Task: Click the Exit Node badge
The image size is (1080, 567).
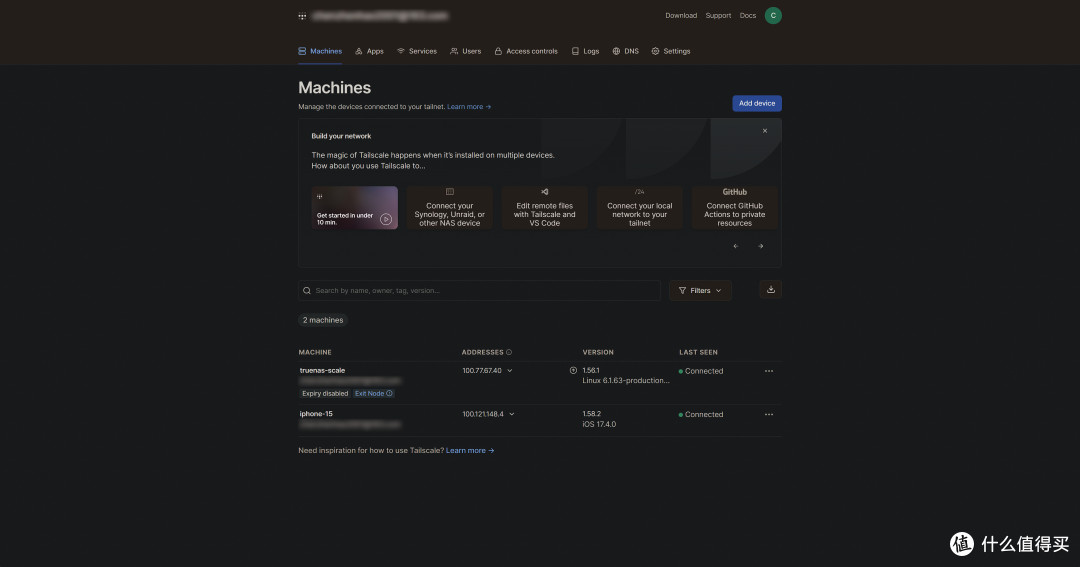Action: tap(374, 393)
